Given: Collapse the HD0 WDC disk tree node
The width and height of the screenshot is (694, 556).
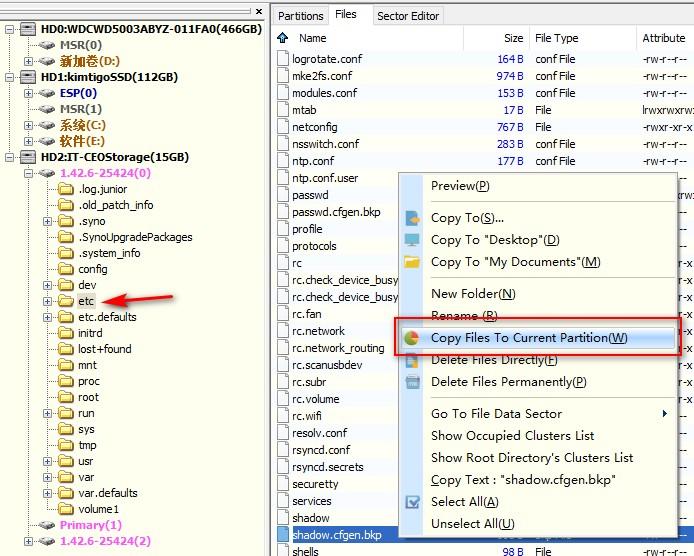Looking at the screenshot, I should tap(11, 29).
